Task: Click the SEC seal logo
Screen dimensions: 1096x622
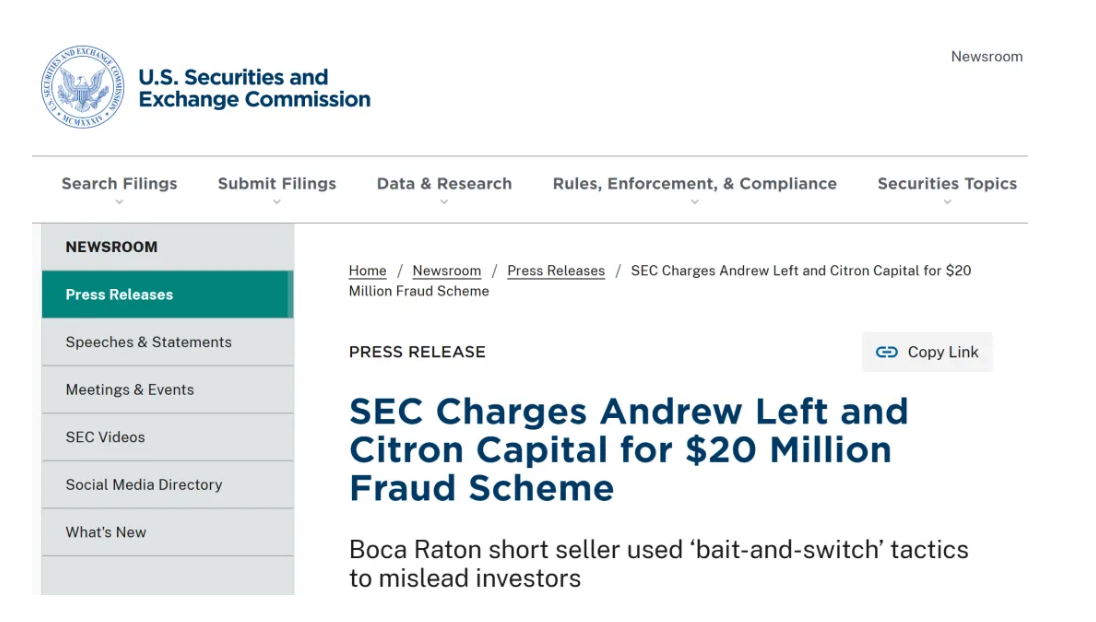Action: pos(82,87)
